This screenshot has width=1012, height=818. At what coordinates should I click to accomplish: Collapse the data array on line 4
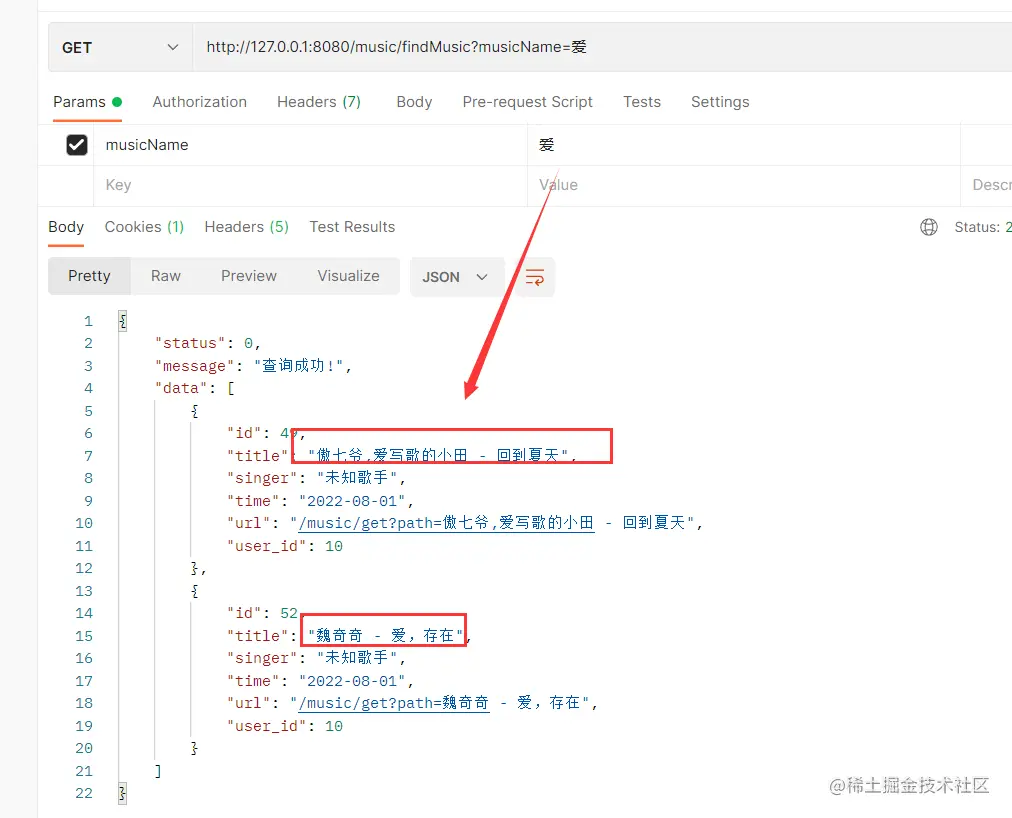coord(230,388)
